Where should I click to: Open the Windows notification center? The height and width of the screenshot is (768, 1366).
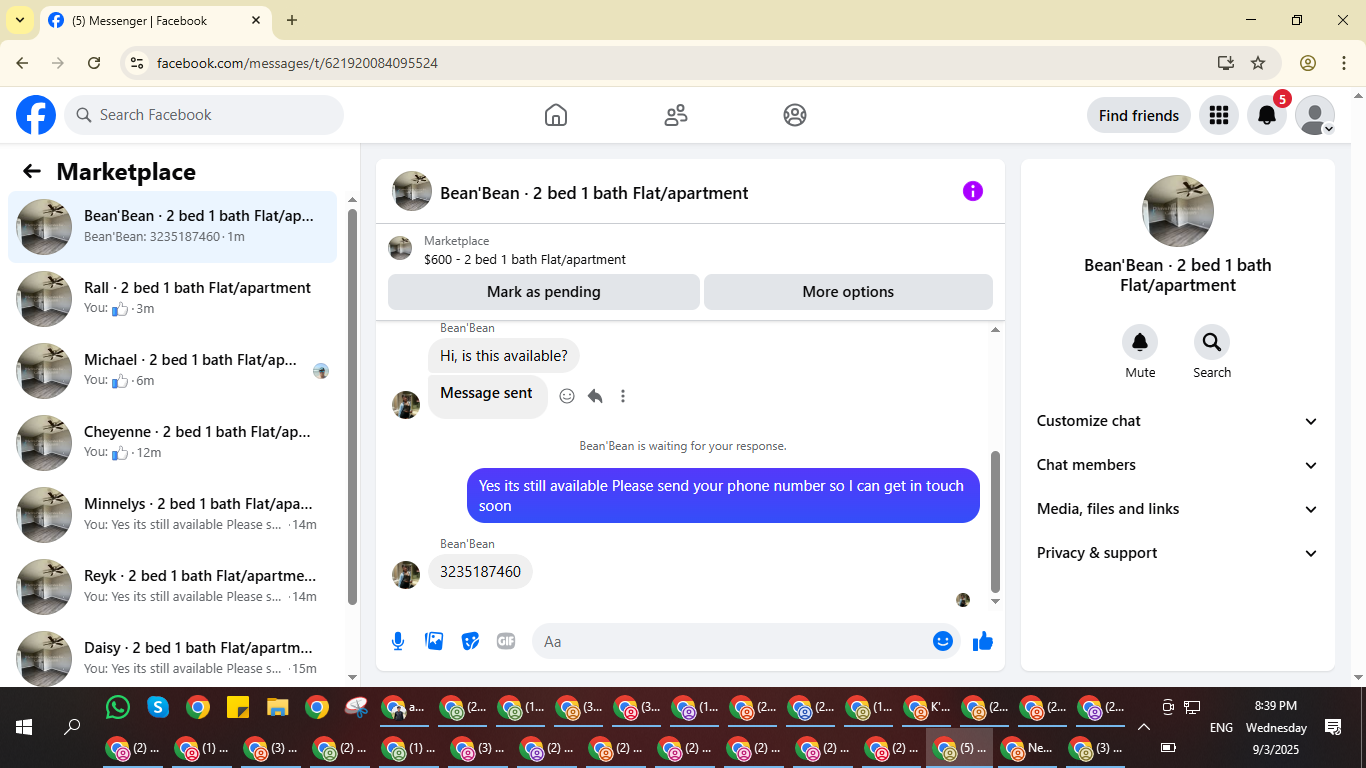pyautogui.click(x=1333, y=727)
